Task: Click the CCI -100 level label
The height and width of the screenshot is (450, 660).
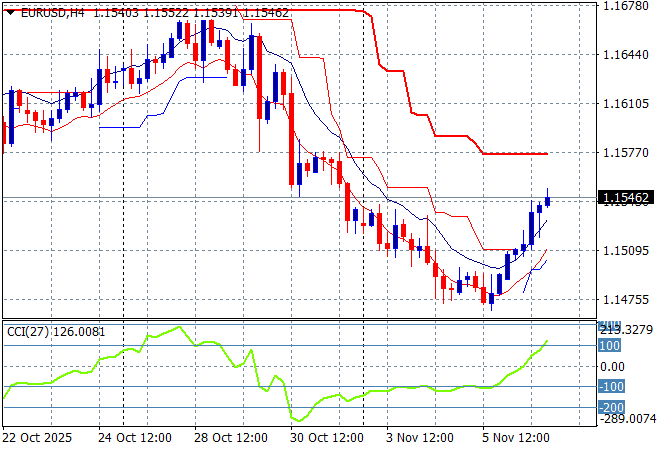Action: coord(611,387)
